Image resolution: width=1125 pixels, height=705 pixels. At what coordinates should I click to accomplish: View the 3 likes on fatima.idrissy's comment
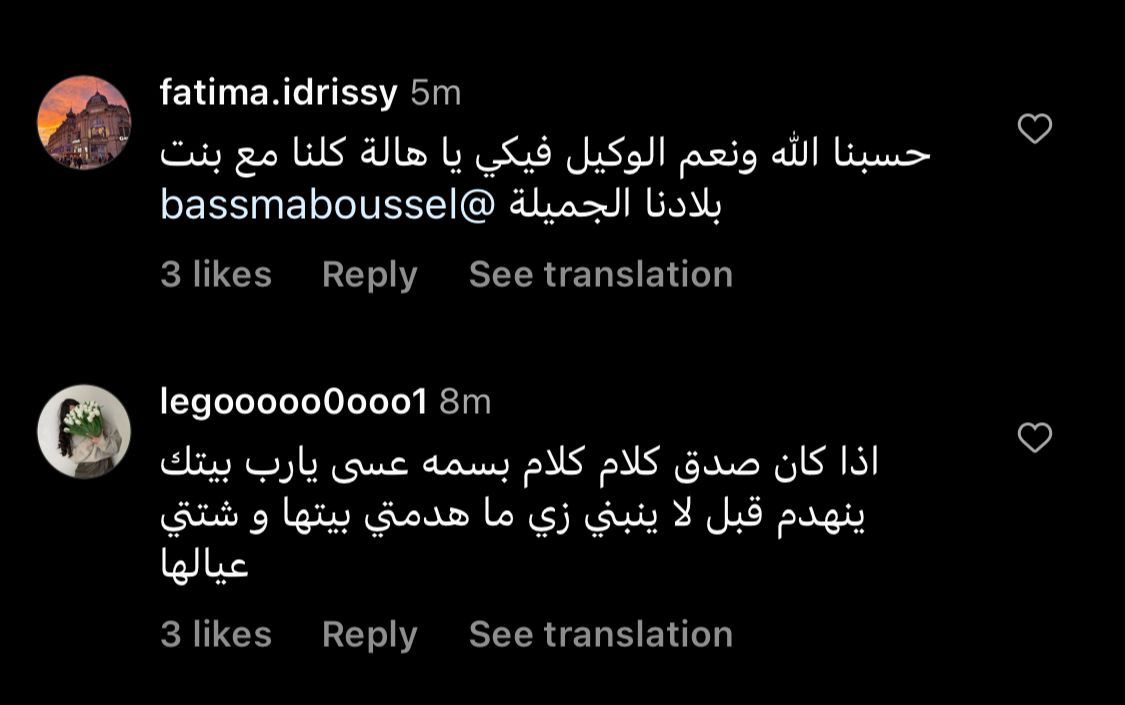[x=216, y=274]
